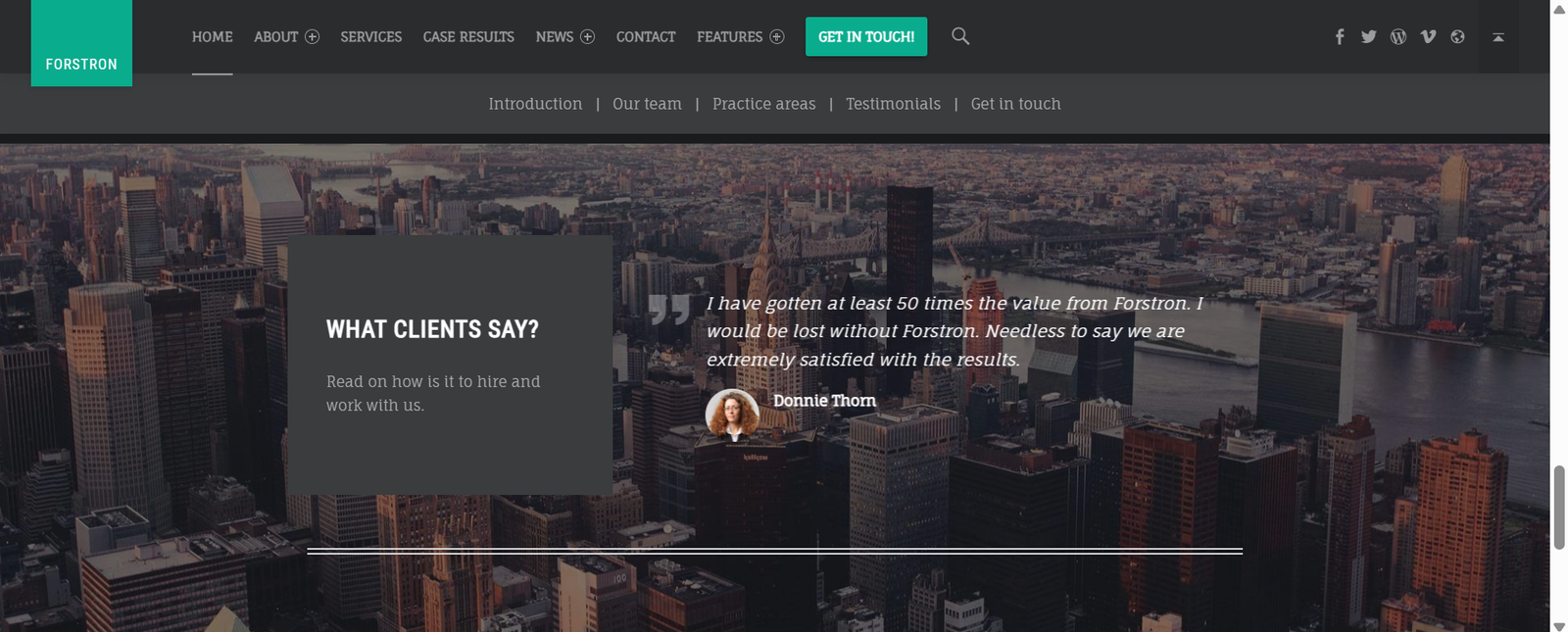Open the About menu item
The height and width of the screenshot is (632, 1568).
(275, 36)
